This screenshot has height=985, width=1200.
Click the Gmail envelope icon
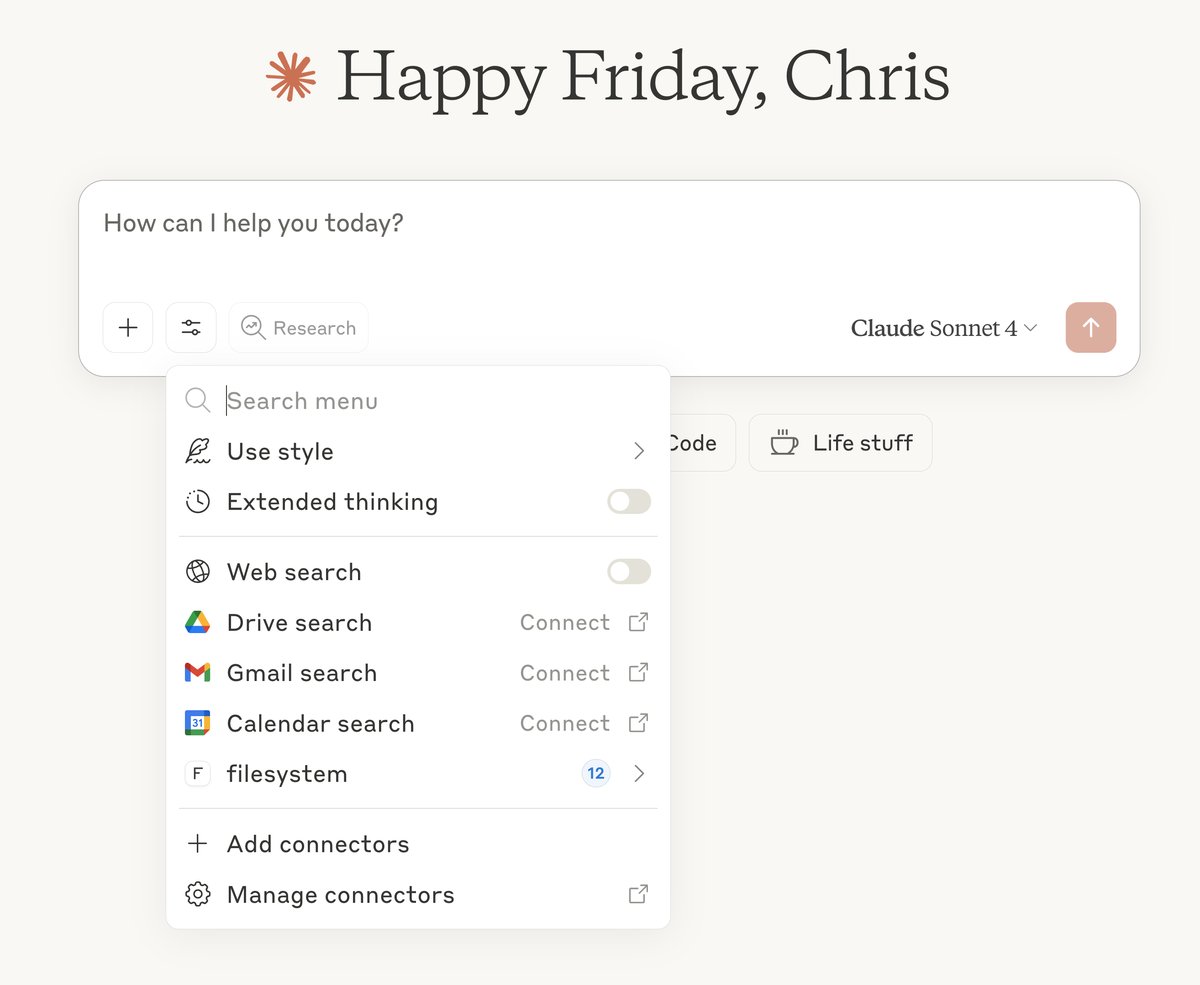coord(198,673)
